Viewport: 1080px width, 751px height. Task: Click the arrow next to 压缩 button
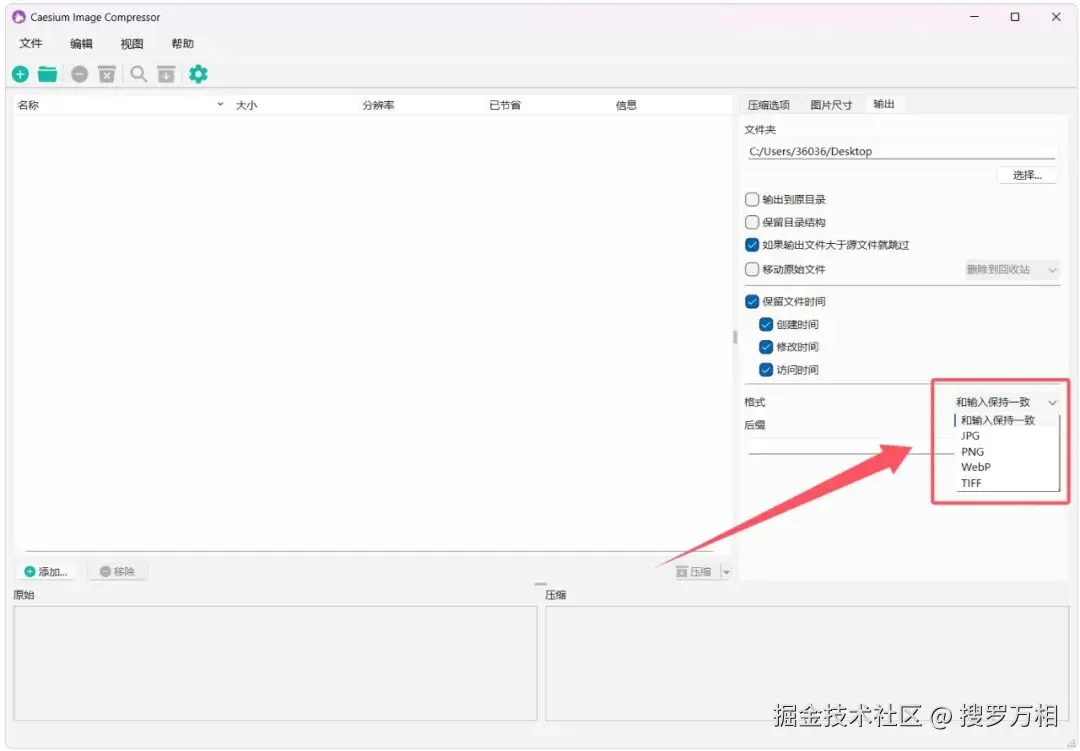727,571
